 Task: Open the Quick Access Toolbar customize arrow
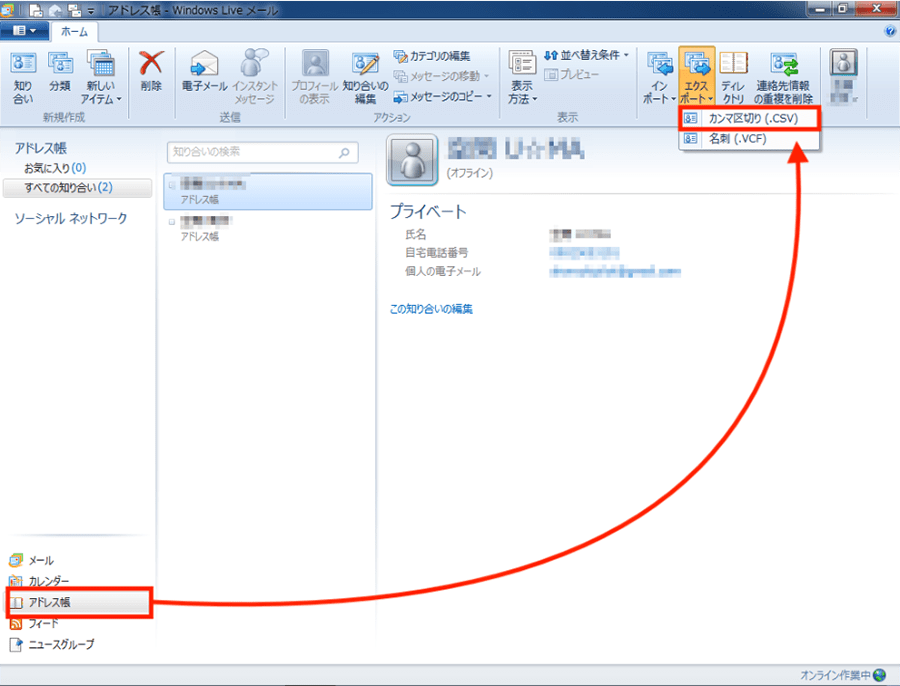pos(91,11)
